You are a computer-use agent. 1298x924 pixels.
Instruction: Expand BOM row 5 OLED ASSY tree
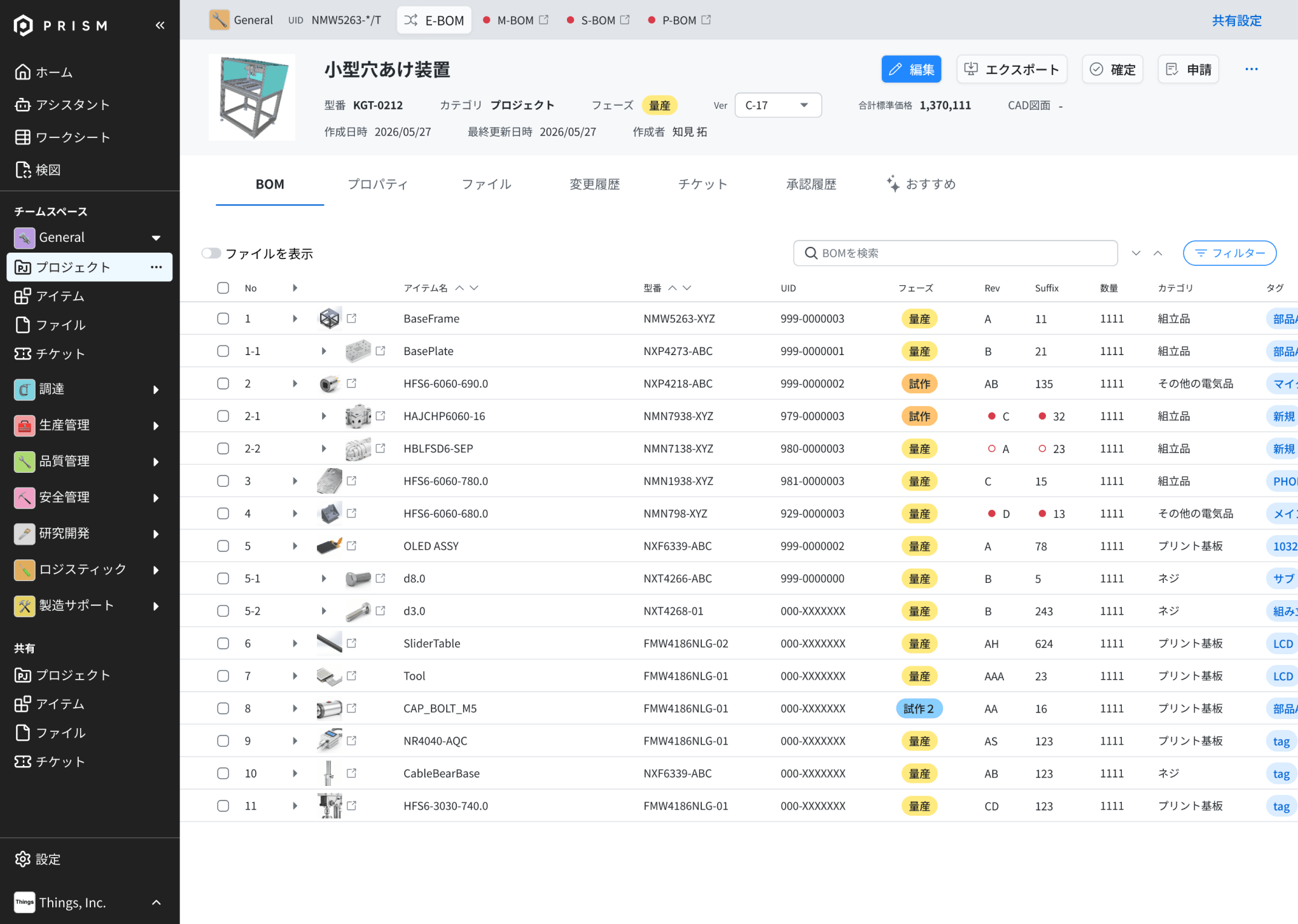coord(295,545)
